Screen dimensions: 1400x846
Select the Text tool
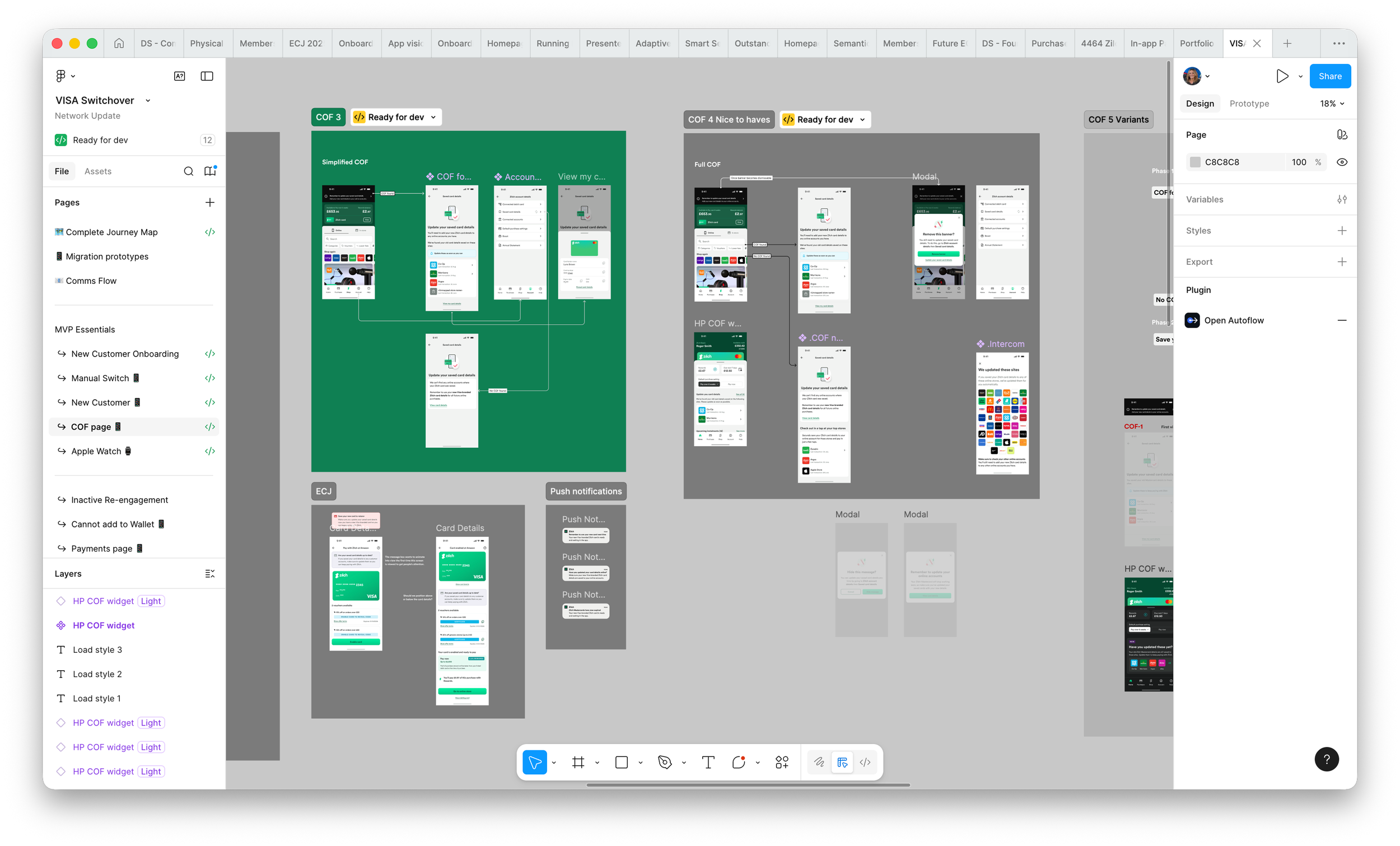[708, 763]
